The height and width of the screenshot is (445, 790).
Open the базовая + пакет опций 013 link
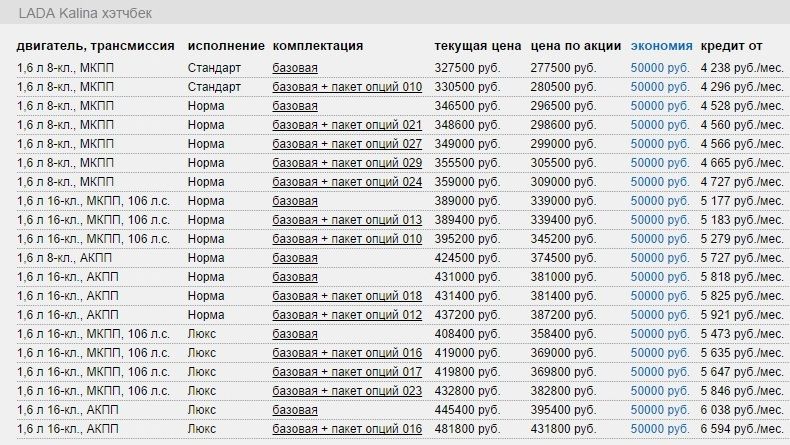(347, 220)
